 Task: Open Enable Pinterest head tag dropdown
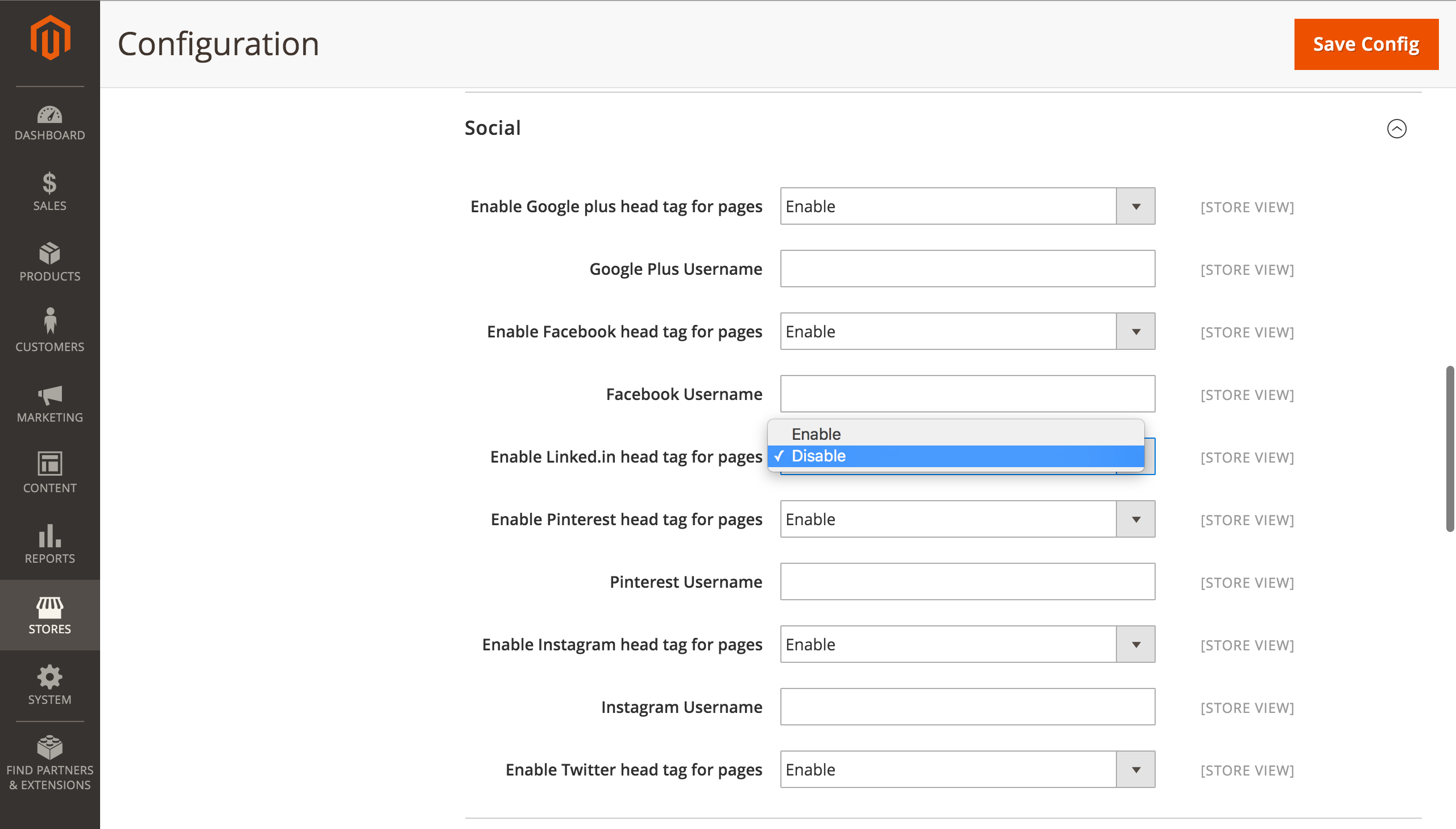[967, 519]
